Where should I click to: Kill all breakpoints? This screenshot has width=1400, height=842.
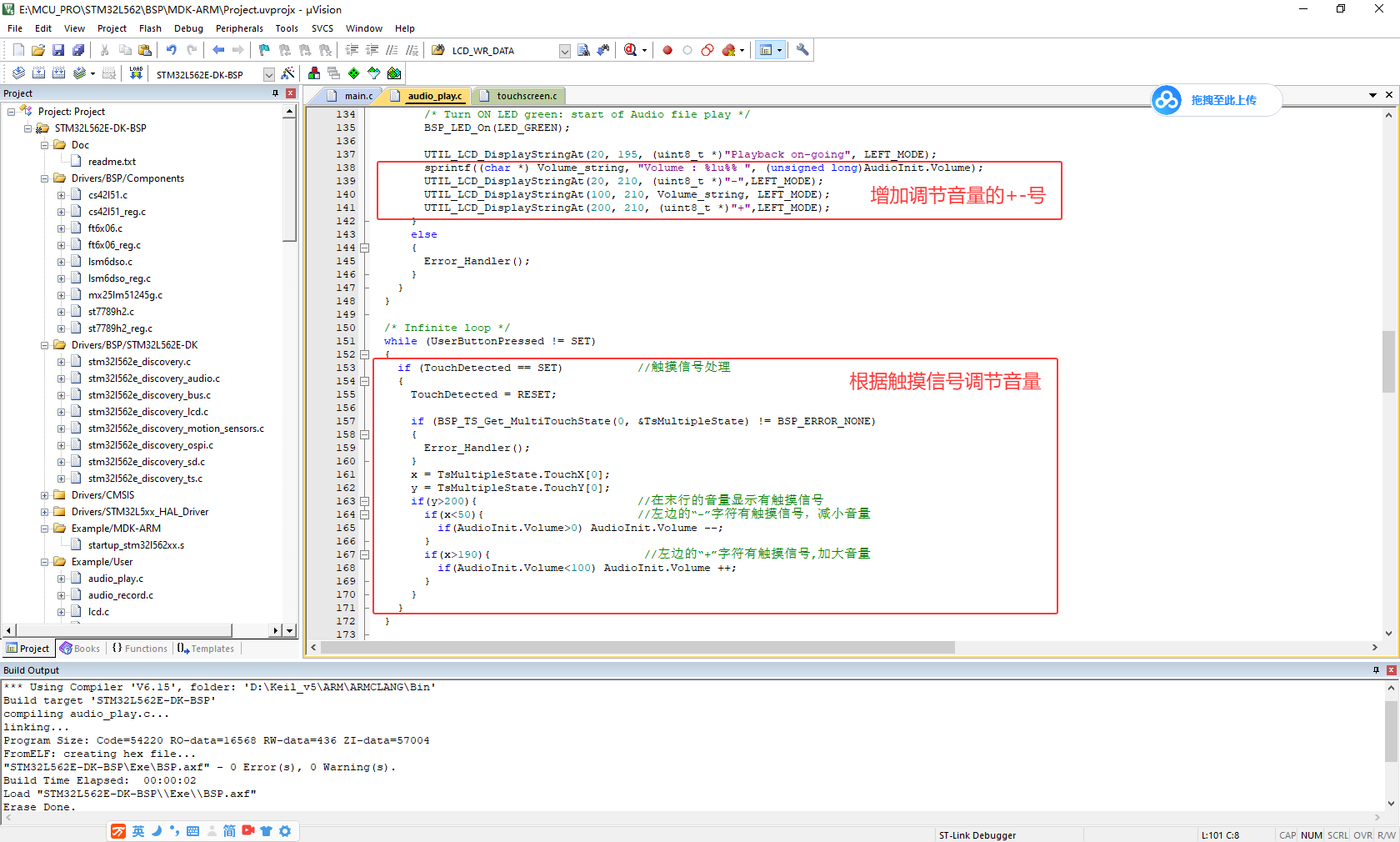click(729, 50)
